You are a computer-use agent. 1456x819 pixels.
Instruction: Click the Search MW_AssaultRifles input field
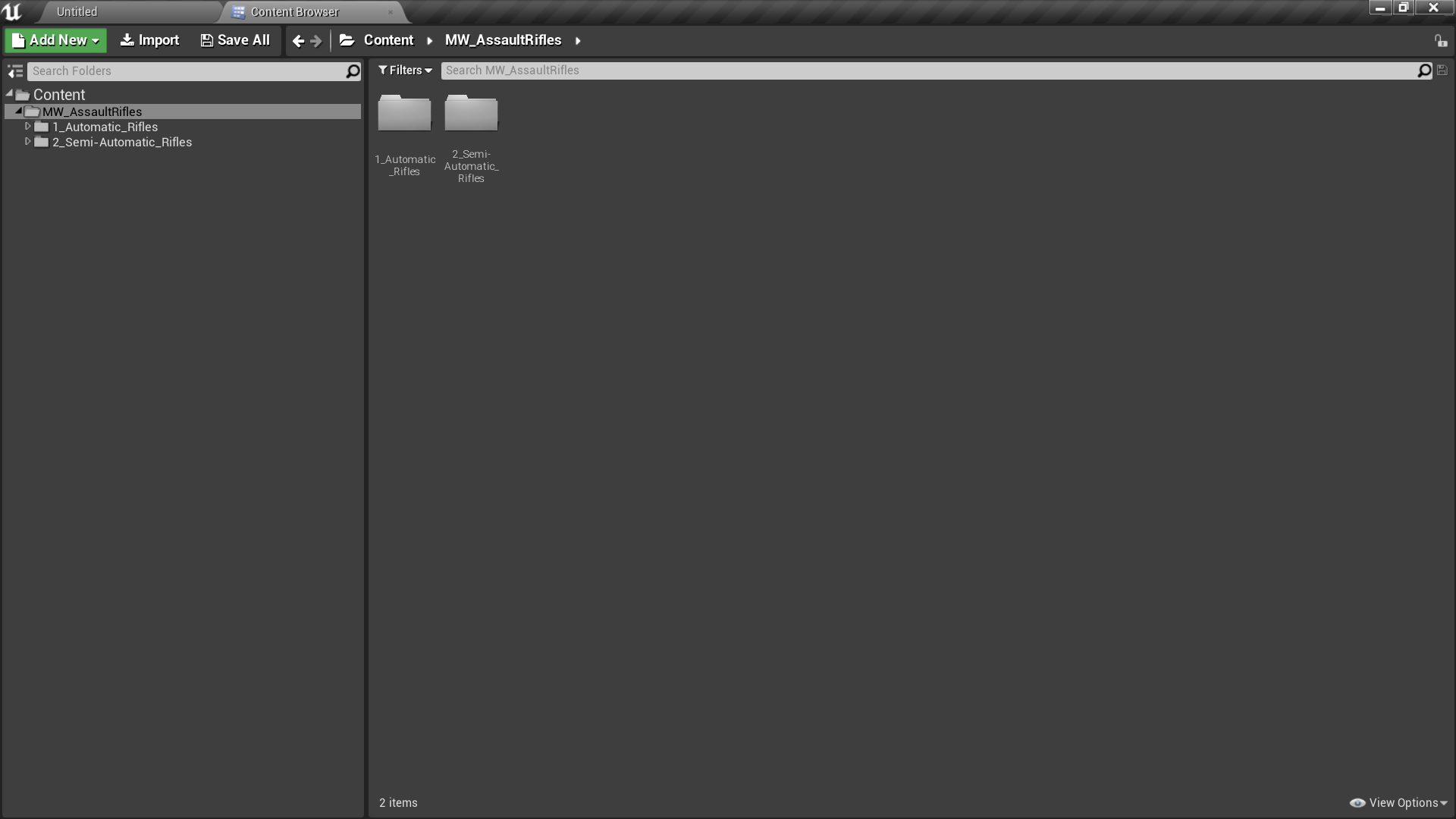931,70
